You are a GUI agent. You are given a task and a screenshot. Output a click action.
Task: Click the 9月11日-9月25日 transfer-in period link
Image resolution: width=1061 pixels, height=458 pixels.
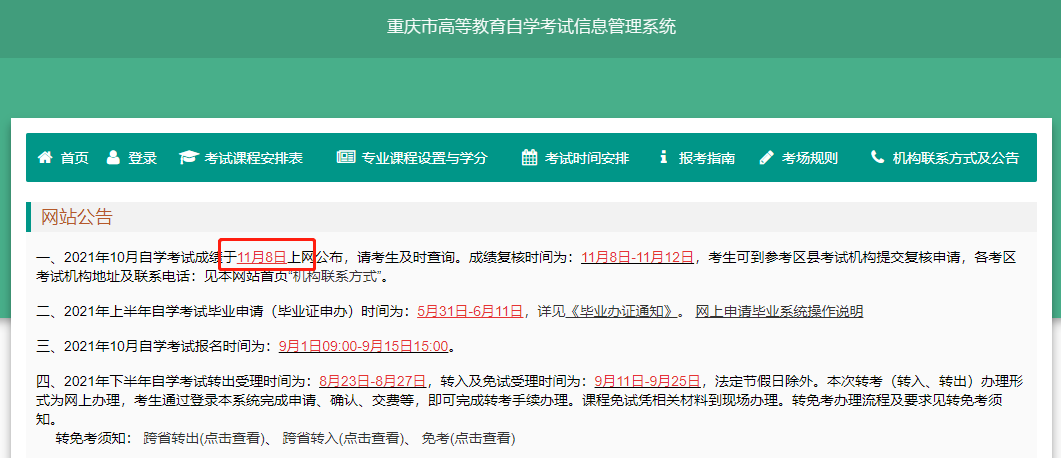(647, 381)
